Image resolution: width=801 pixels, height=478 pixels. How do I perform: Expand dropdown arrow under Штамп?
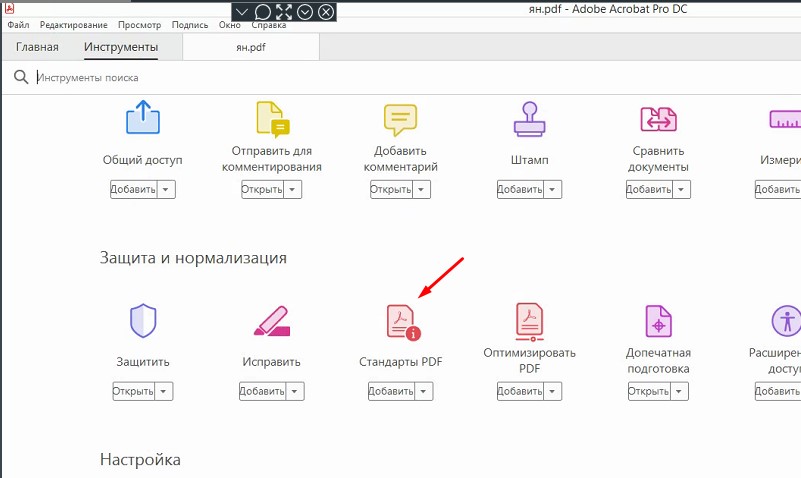tap(553, 189)
